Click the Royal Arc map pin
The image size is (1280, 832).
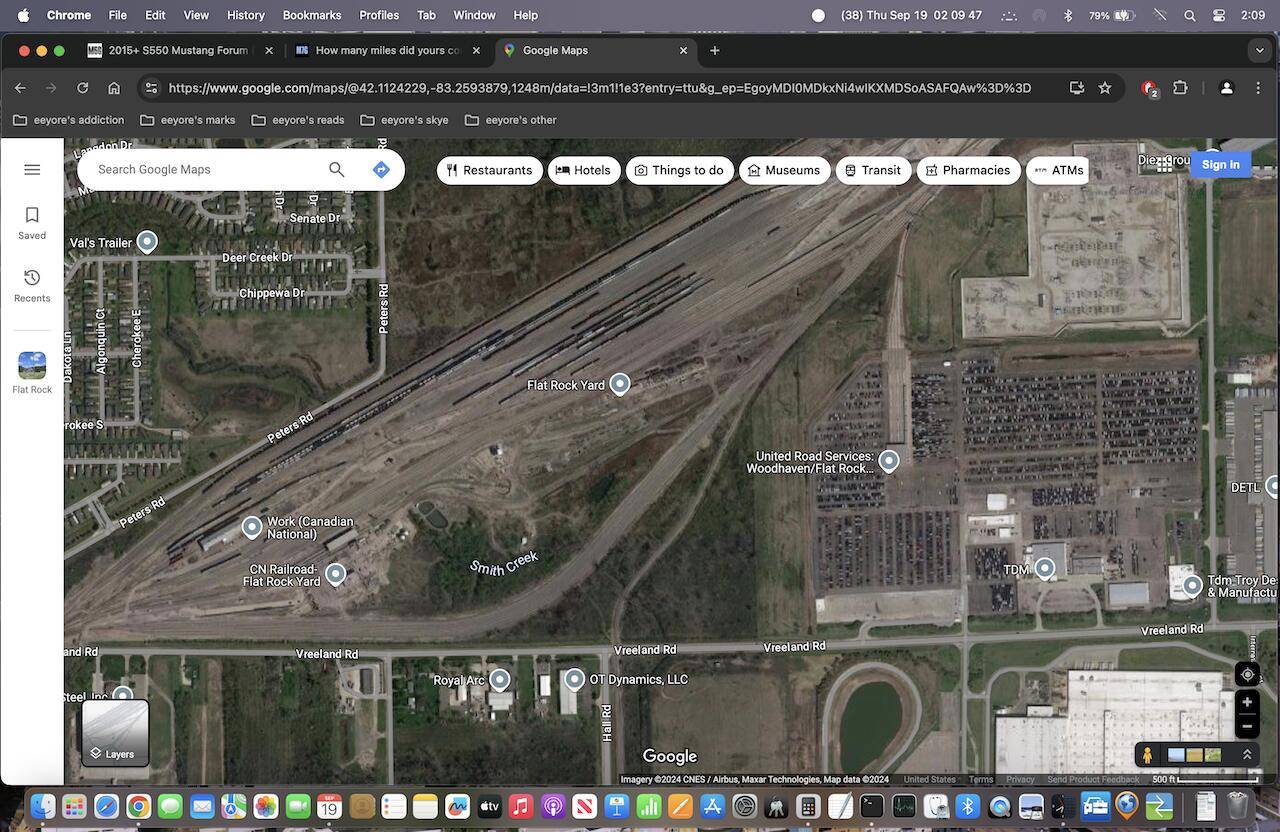499,680
